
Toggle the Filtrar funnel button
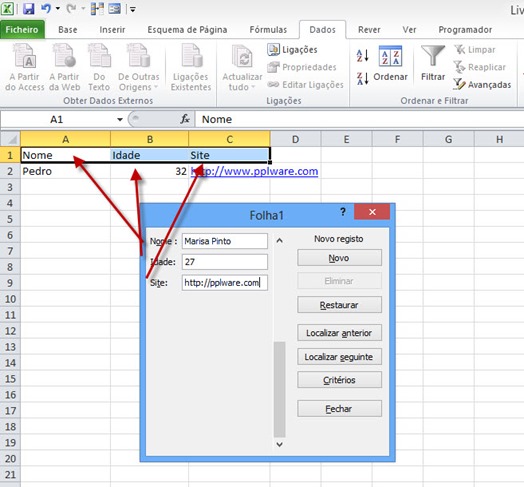[x=433, y=64]
